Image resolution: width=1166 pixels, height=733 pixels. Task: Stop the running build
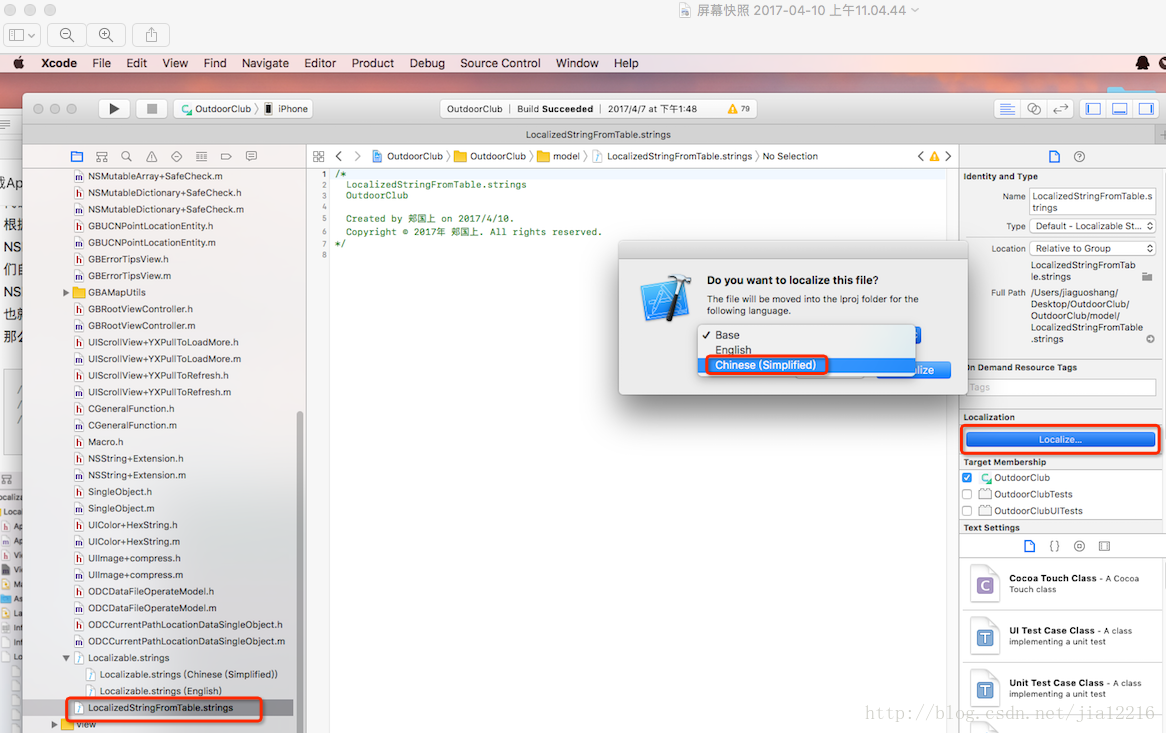point(152,109)
